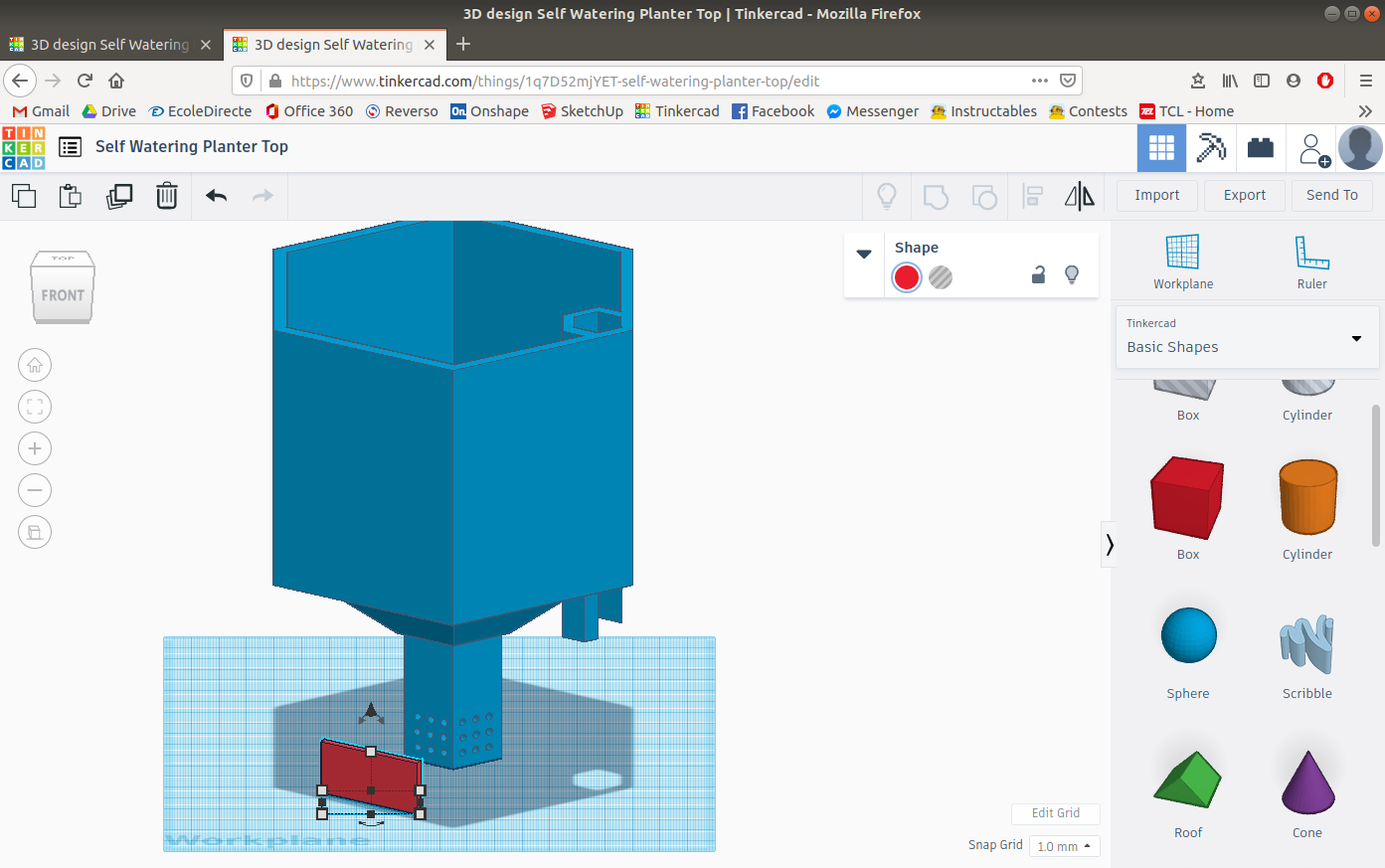Switch the shape to Hole
Viewport: 1385px width, 868px height.
tap(940, 277)
